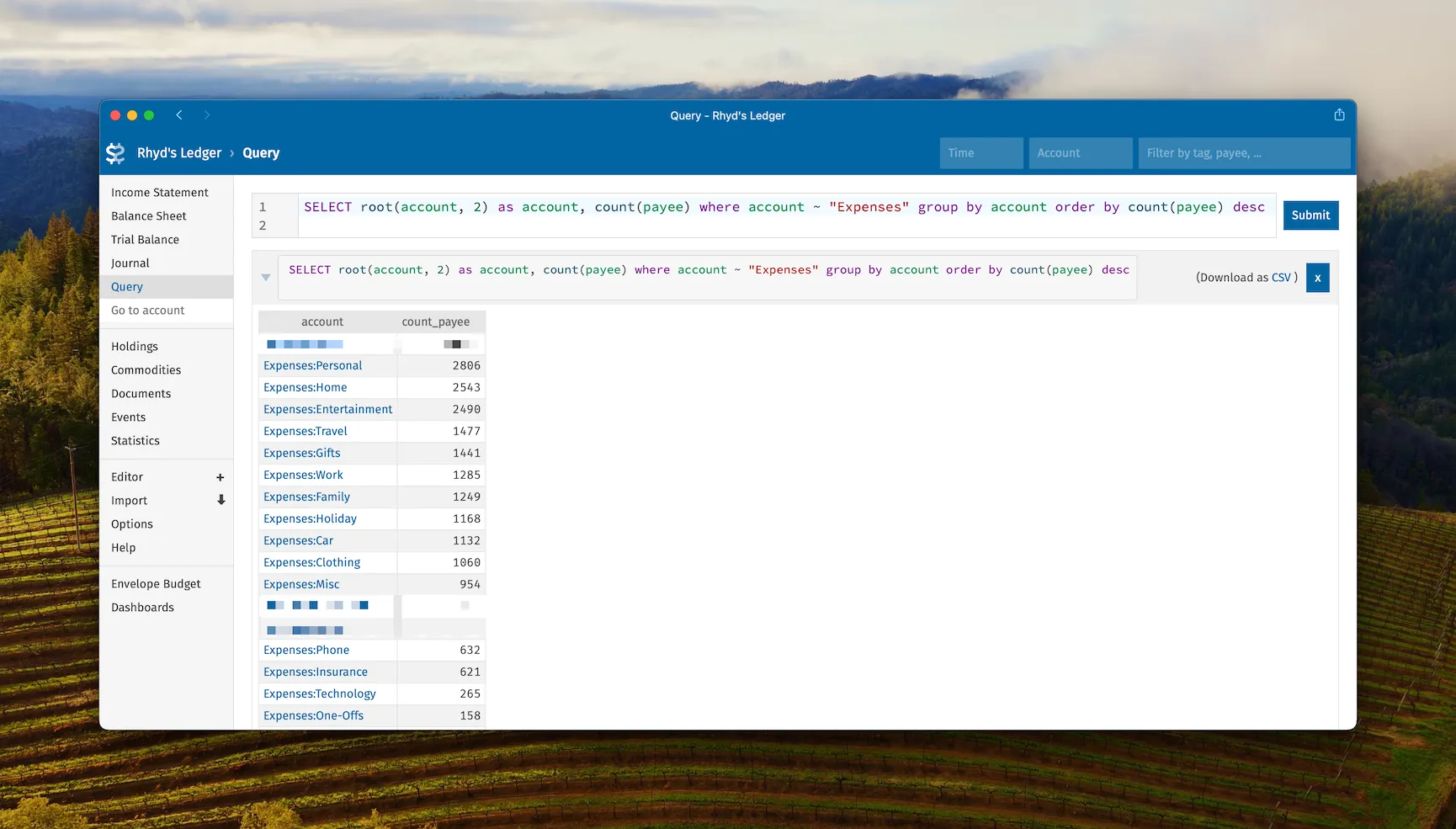Open the Time filter field

(x=980, y=152)
